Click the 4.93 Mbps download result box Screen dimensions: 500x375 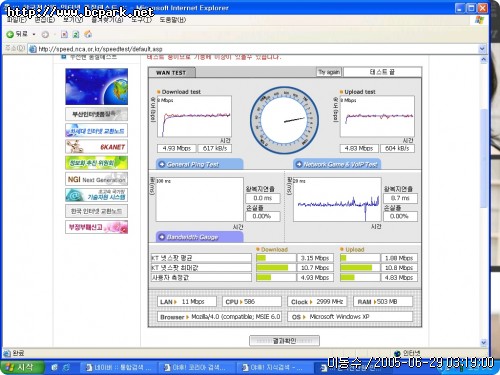[177, 148]
